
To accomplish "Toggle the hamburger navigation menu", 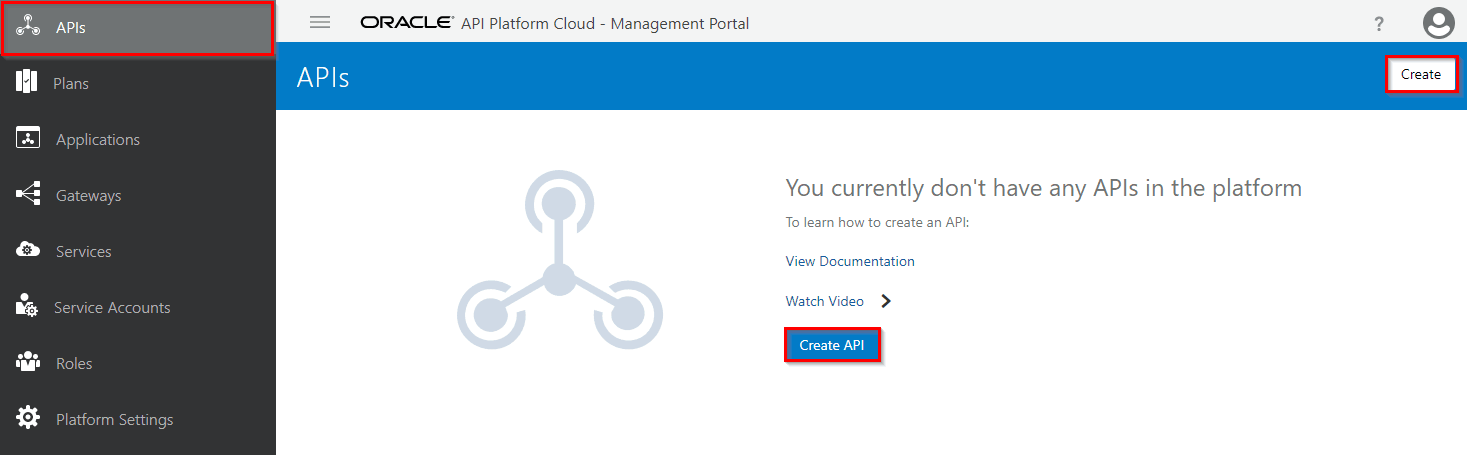I will click(x=320, y=22).
